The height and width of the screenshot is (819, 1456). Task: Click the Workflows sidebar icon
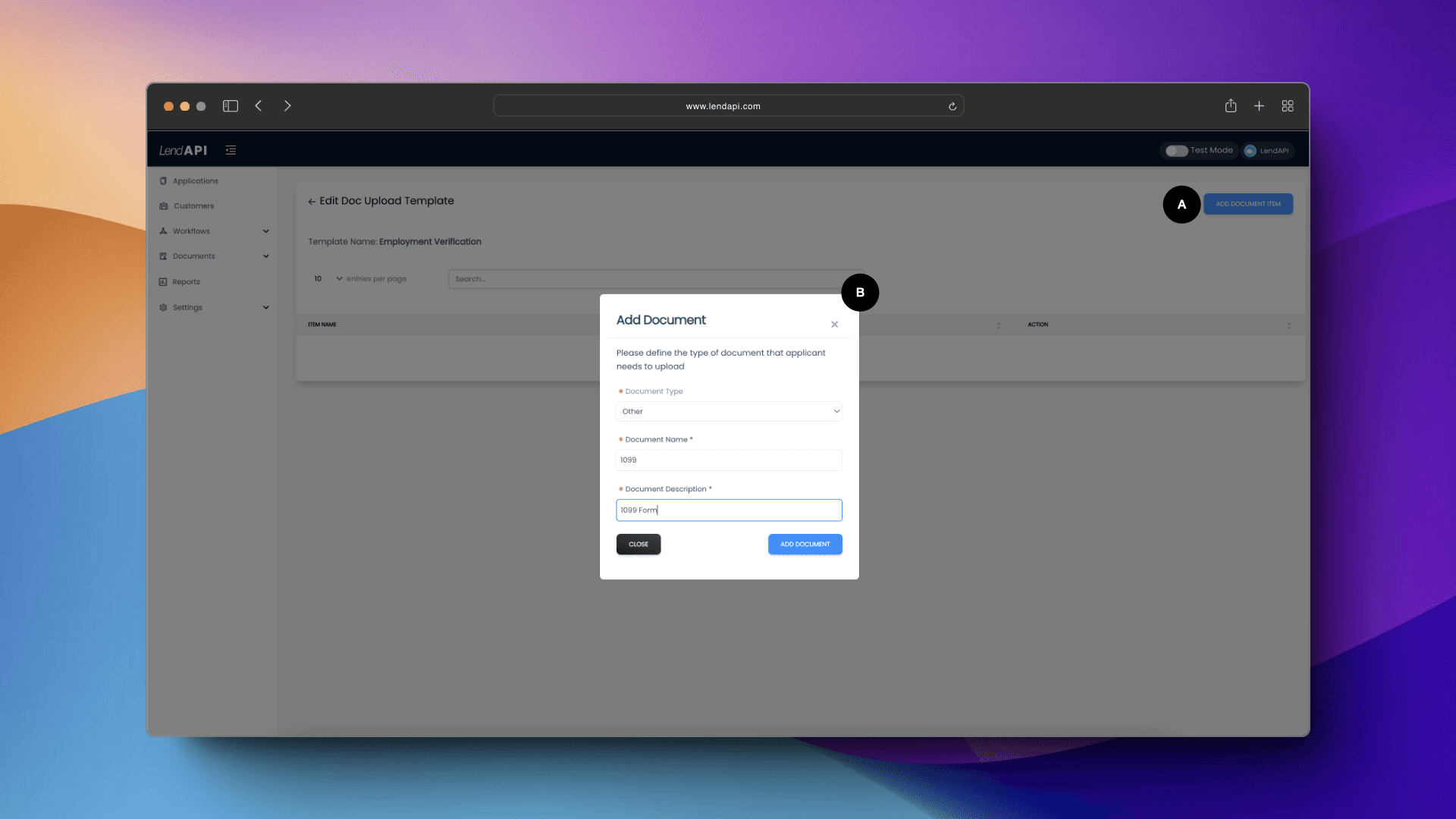163,231
